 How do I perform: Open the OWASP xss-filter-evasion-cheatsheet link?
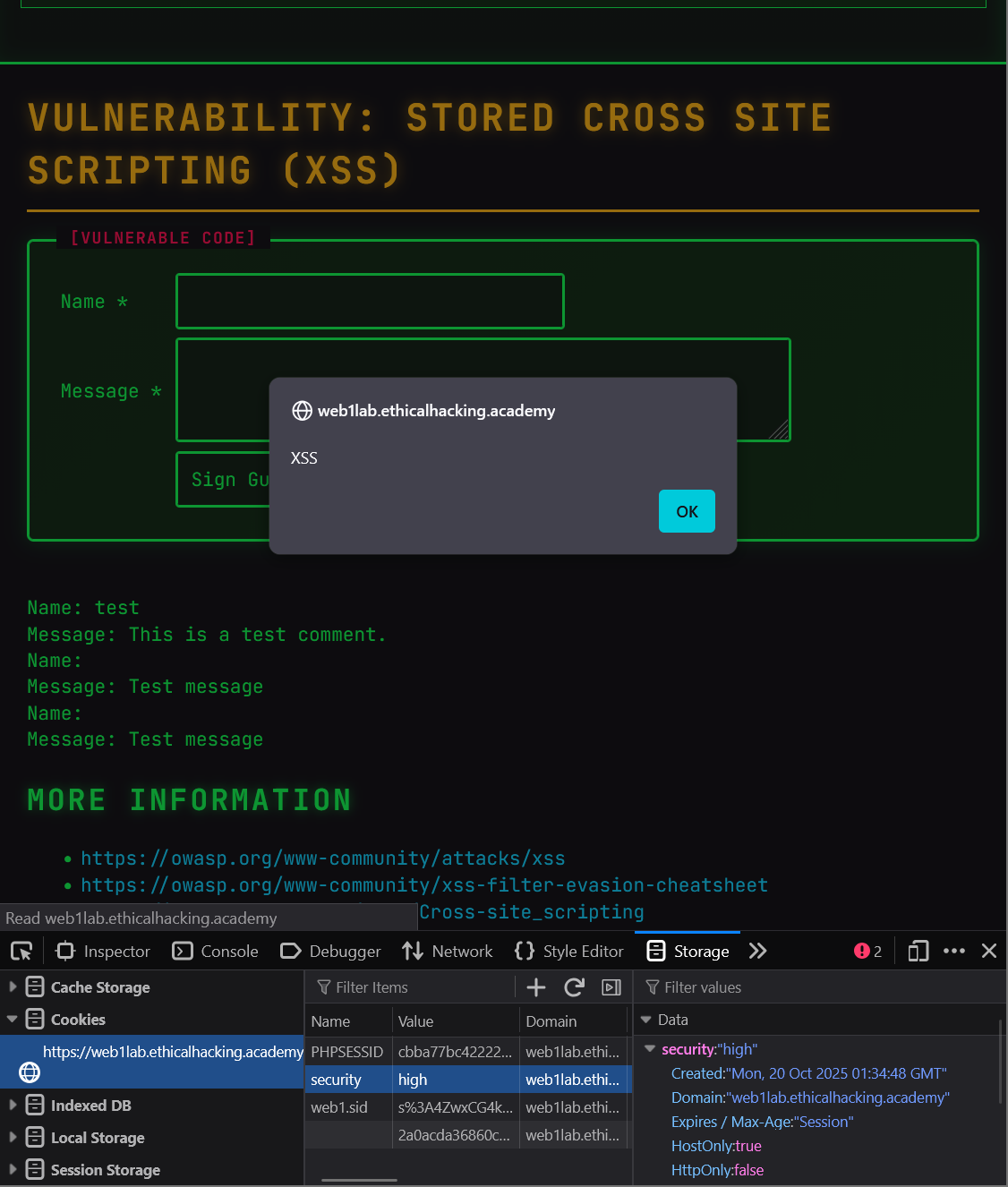point(424,885)
